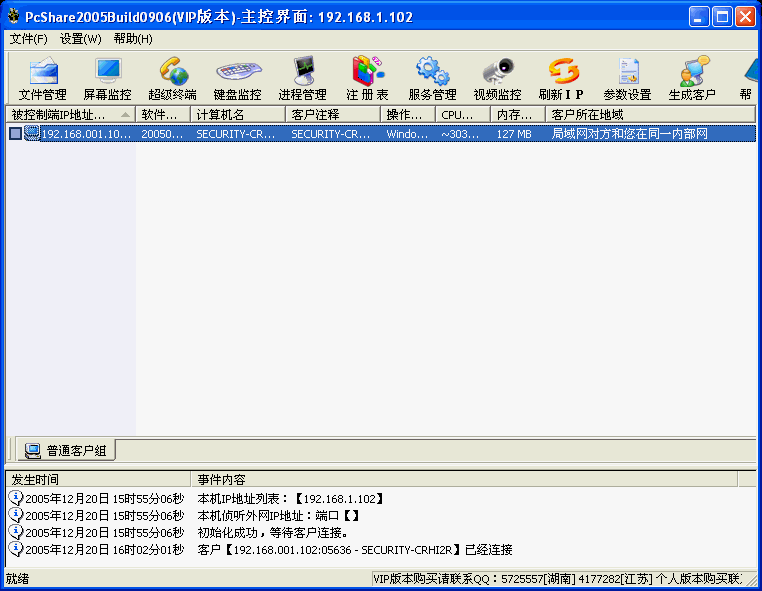Tick checkbox for client 192.168.001.10 row

(x=15, y=134)
